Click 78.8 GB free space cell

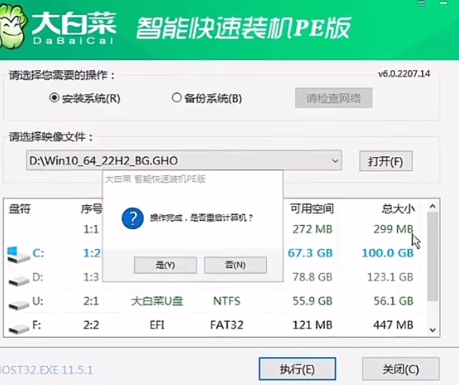312,277
